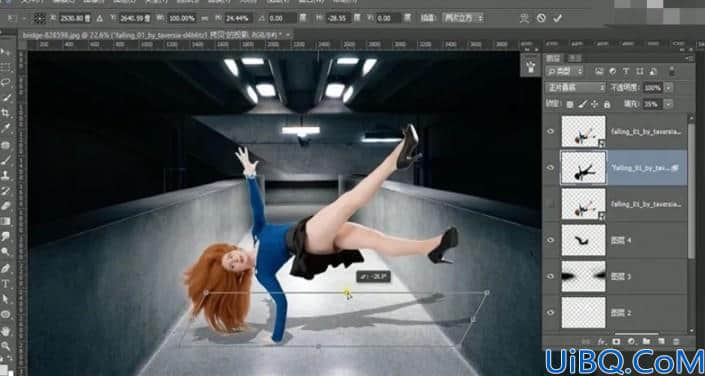
Task: Select the Quick Selection tool
Action: point(6,98)
